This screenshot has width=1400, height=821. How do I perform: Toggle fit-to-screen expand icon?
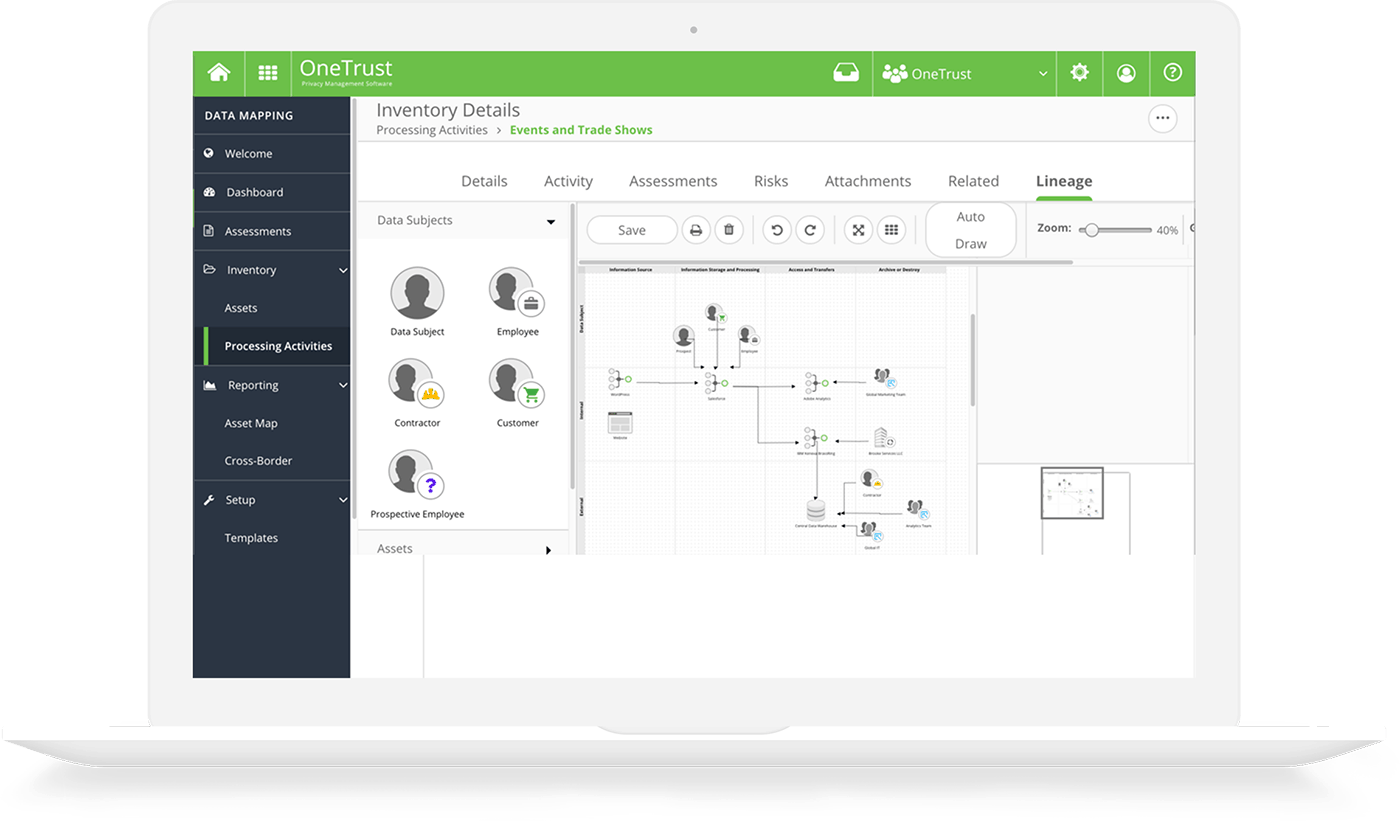pos(858,230)
